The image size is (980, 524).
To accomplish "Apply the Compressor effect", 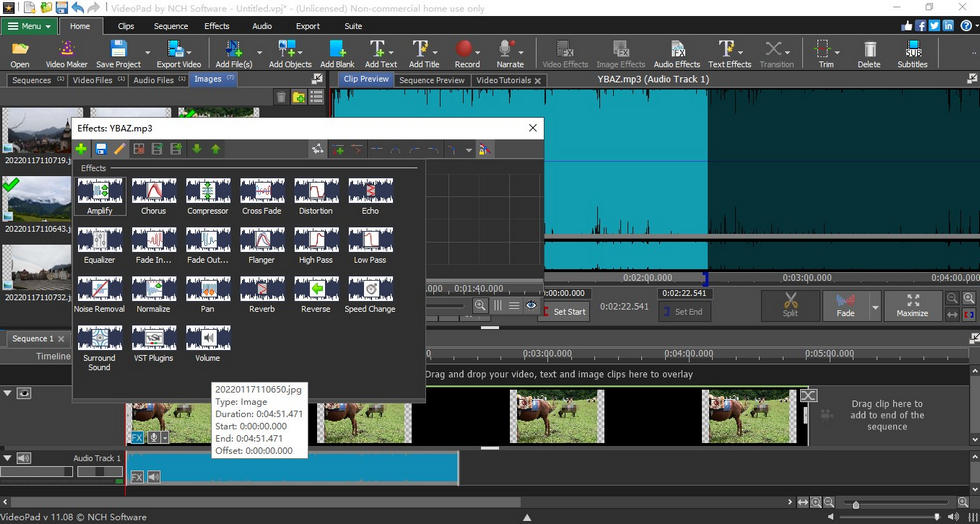I will pyautogui.click(x=208, y=196).
